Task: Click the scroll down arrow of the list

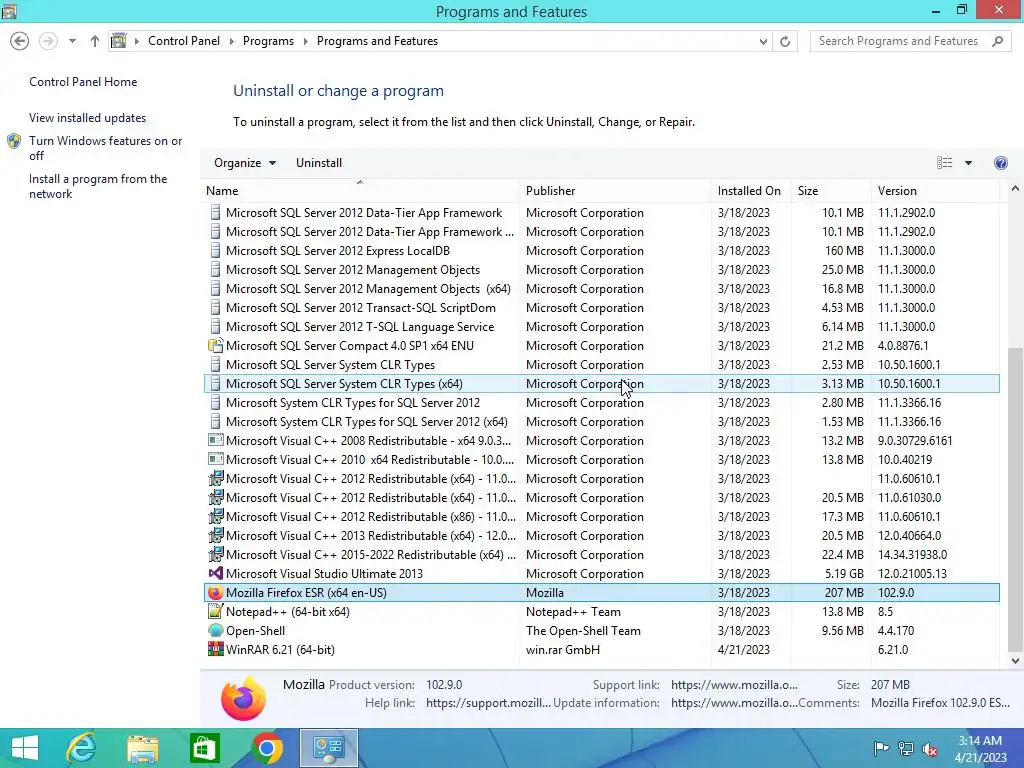Action: point(1015,660)
